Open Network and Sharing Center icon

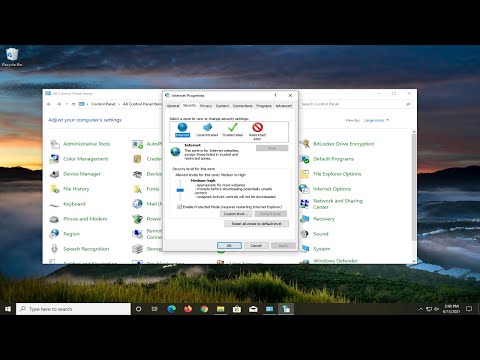click(304, 204)
